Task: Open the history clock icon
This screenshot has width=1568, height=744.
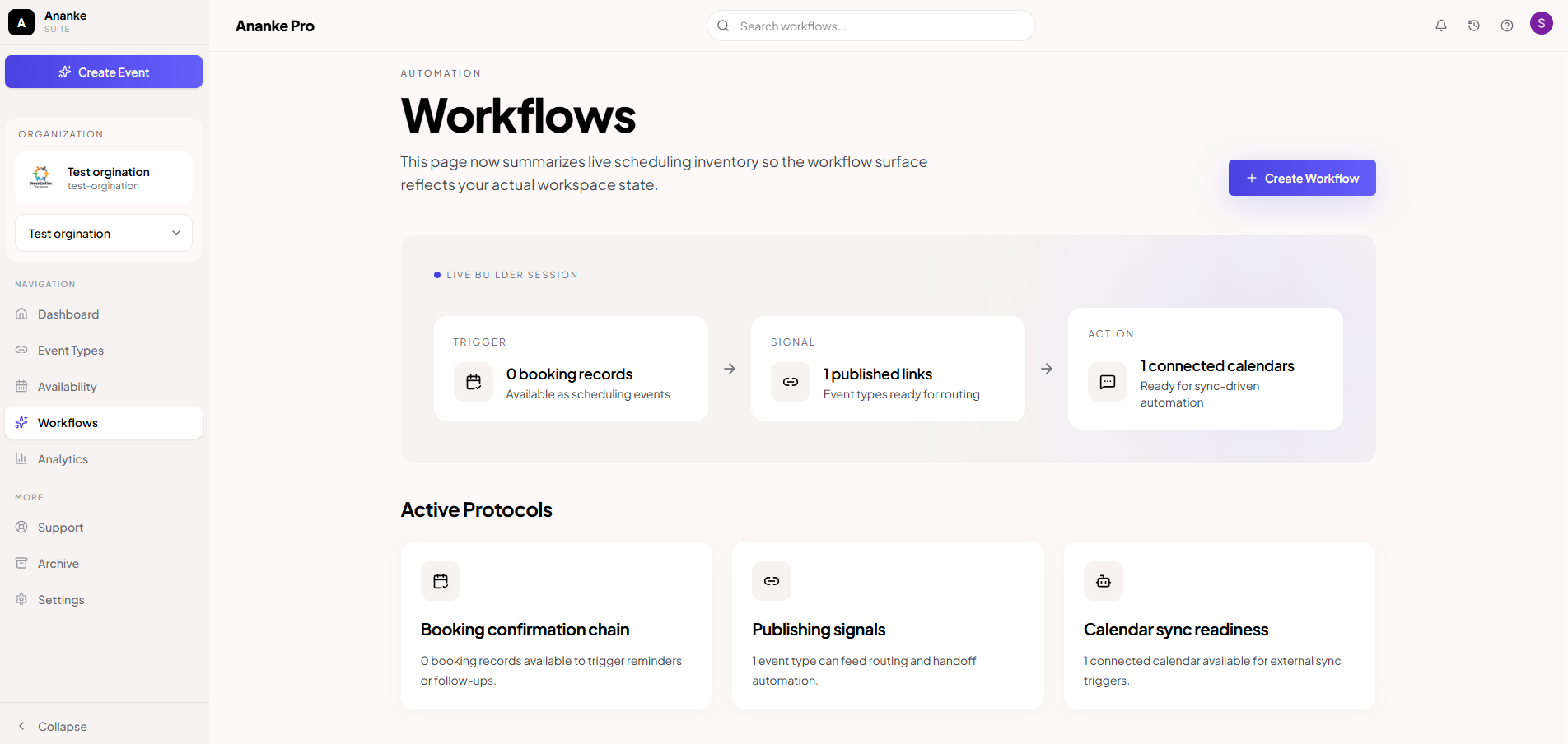Action: pos(1474,26)
